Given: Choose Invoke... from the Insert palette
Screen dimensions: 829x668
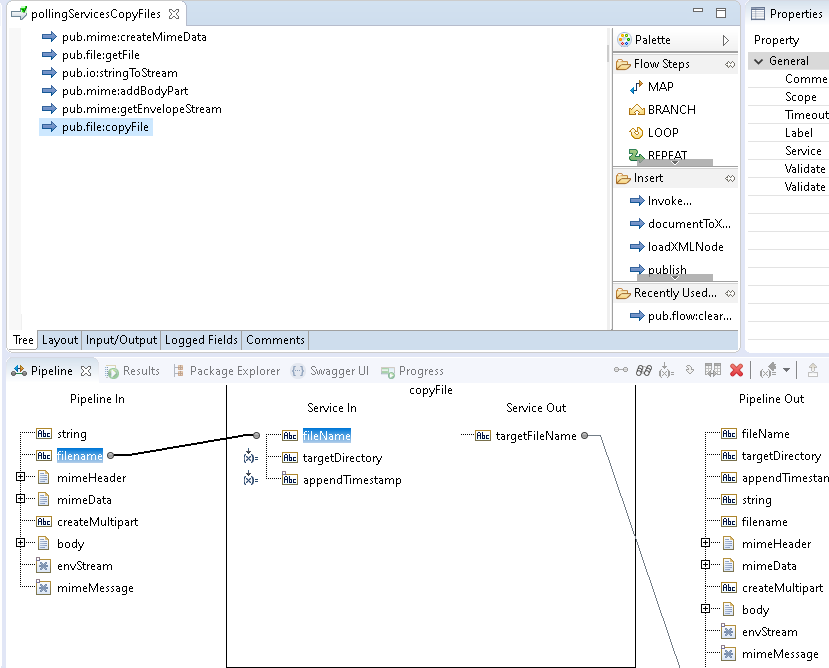Looking at the screenshot, I should [668, 200].
